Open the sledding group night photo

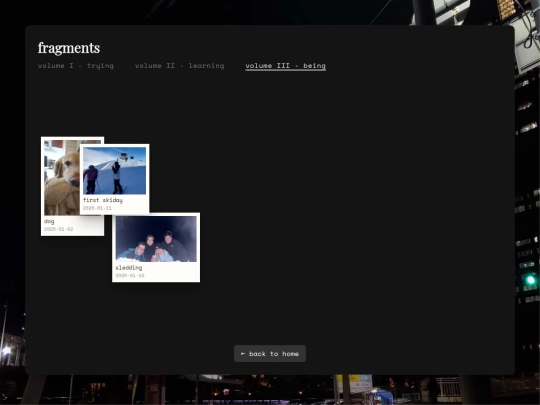point(156,239)
